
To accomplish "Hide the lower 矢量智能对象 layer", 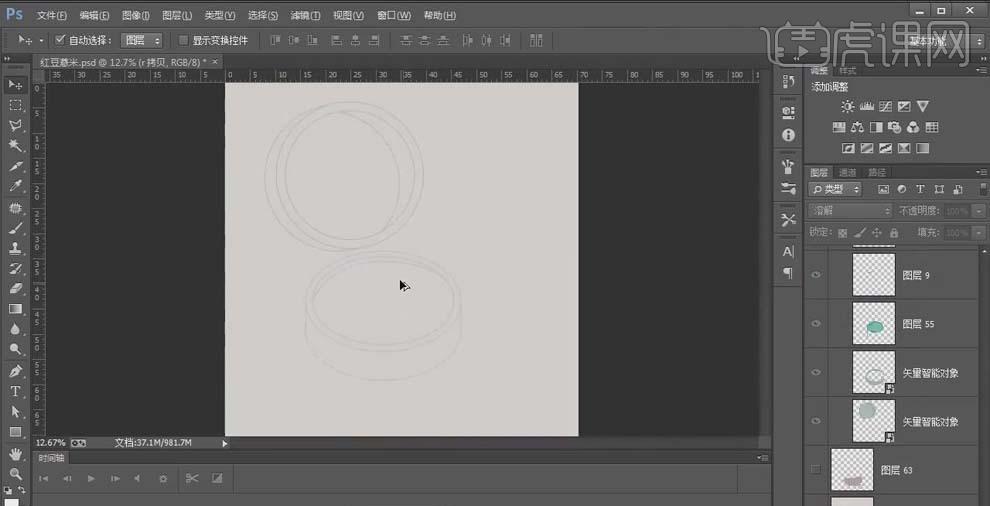I will click(x=816, y=421).
